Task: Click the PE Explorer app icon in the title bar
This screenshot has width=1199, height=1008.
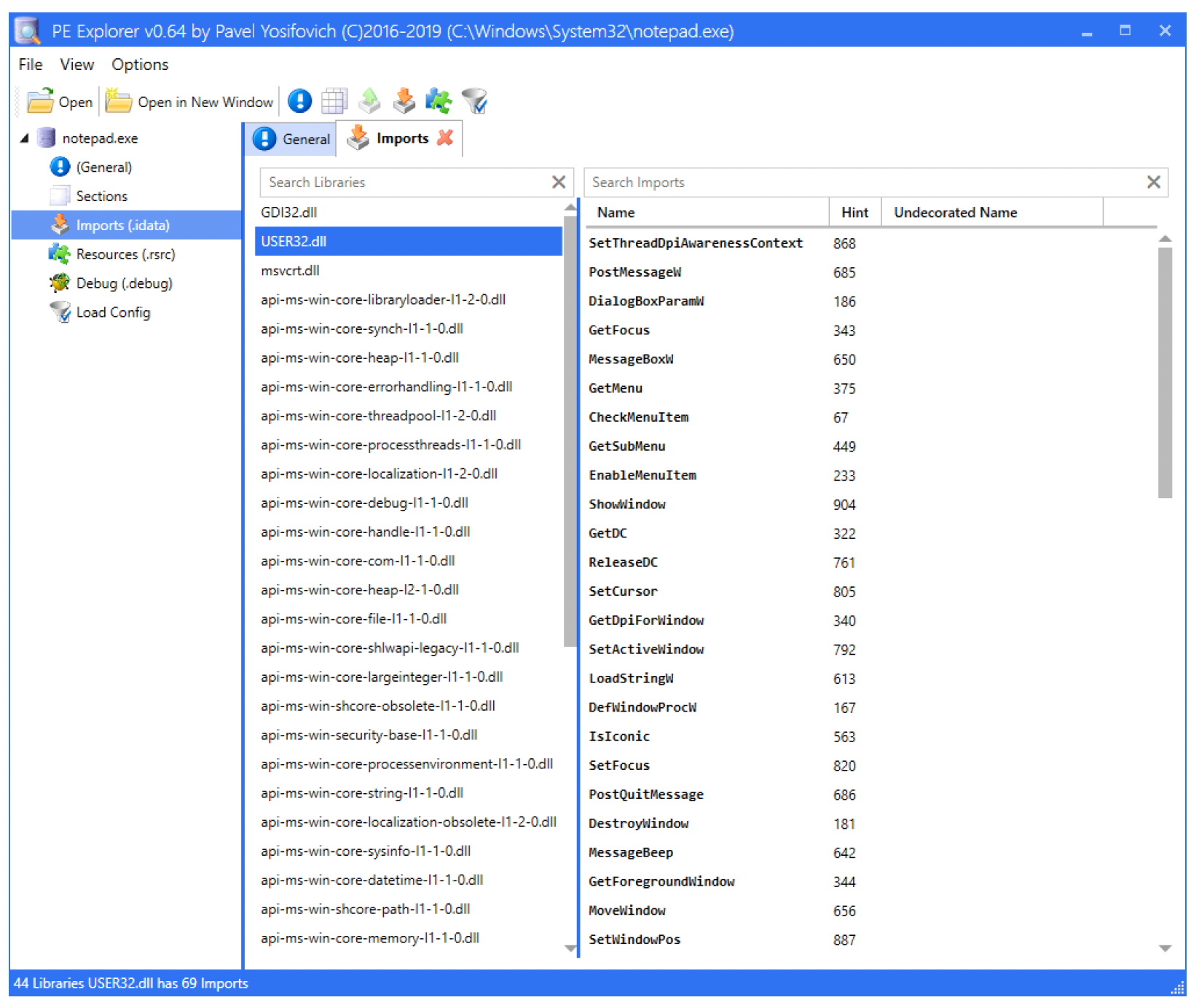Action: (28, 31)
